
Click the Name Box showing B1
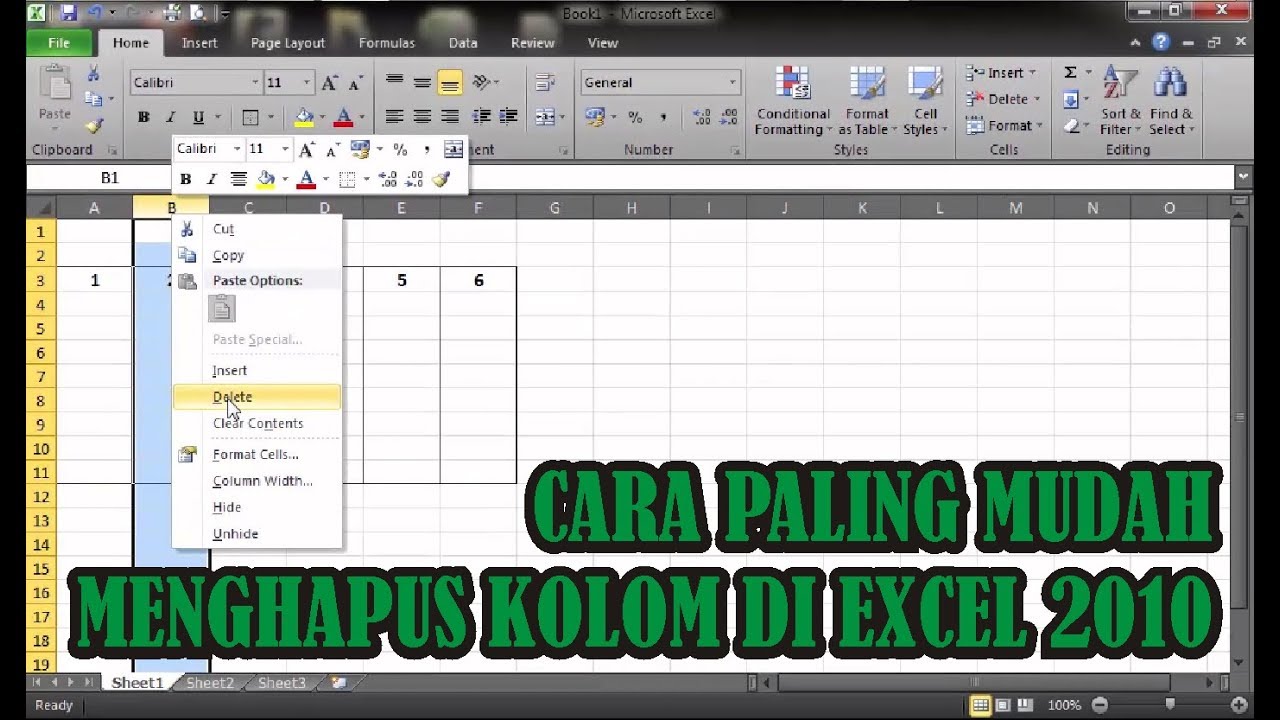(110, 177)
